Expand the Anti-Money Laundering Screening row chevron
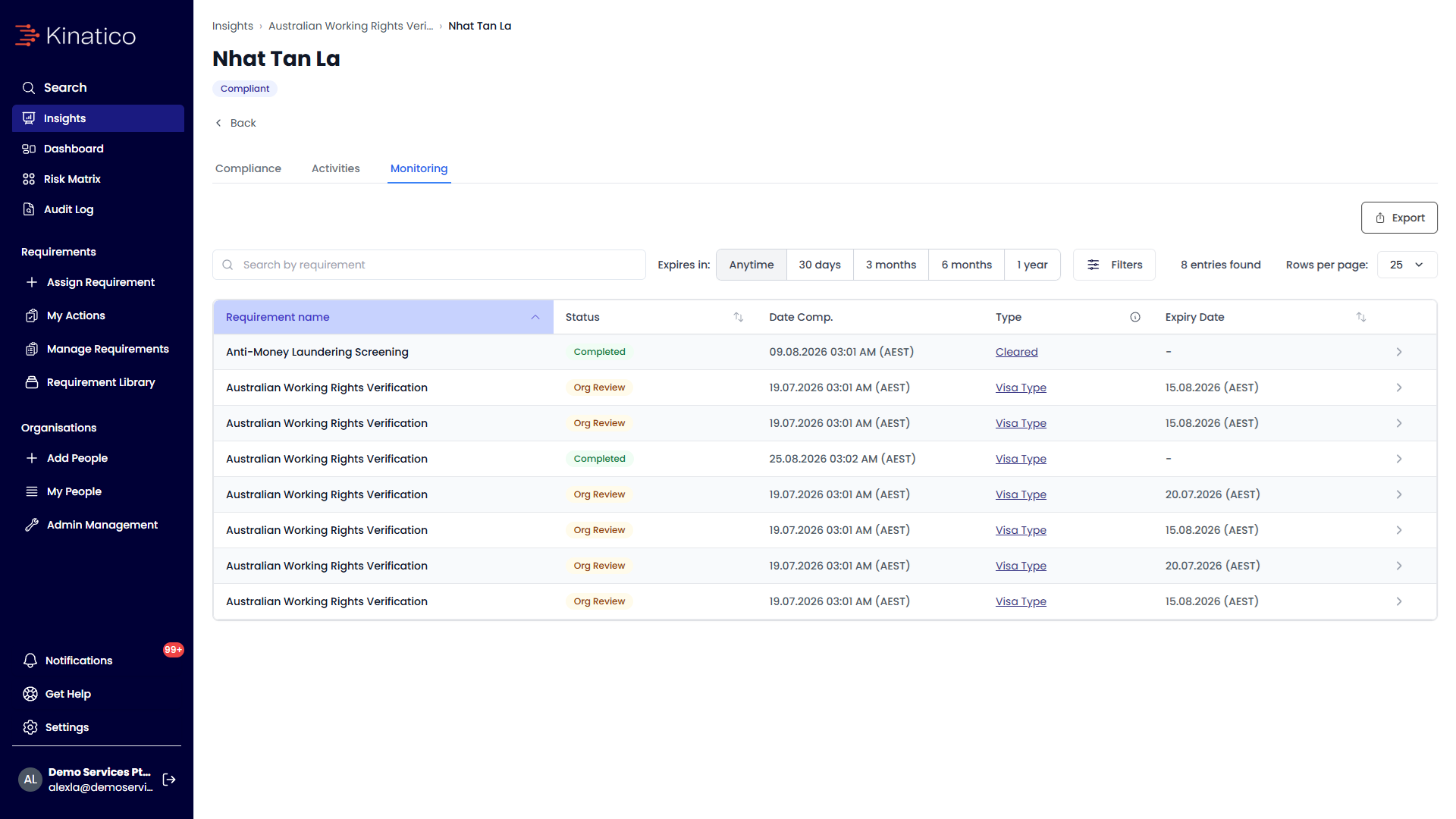The width and height of the screenshot is (1456, 819). pos(1399,352)
